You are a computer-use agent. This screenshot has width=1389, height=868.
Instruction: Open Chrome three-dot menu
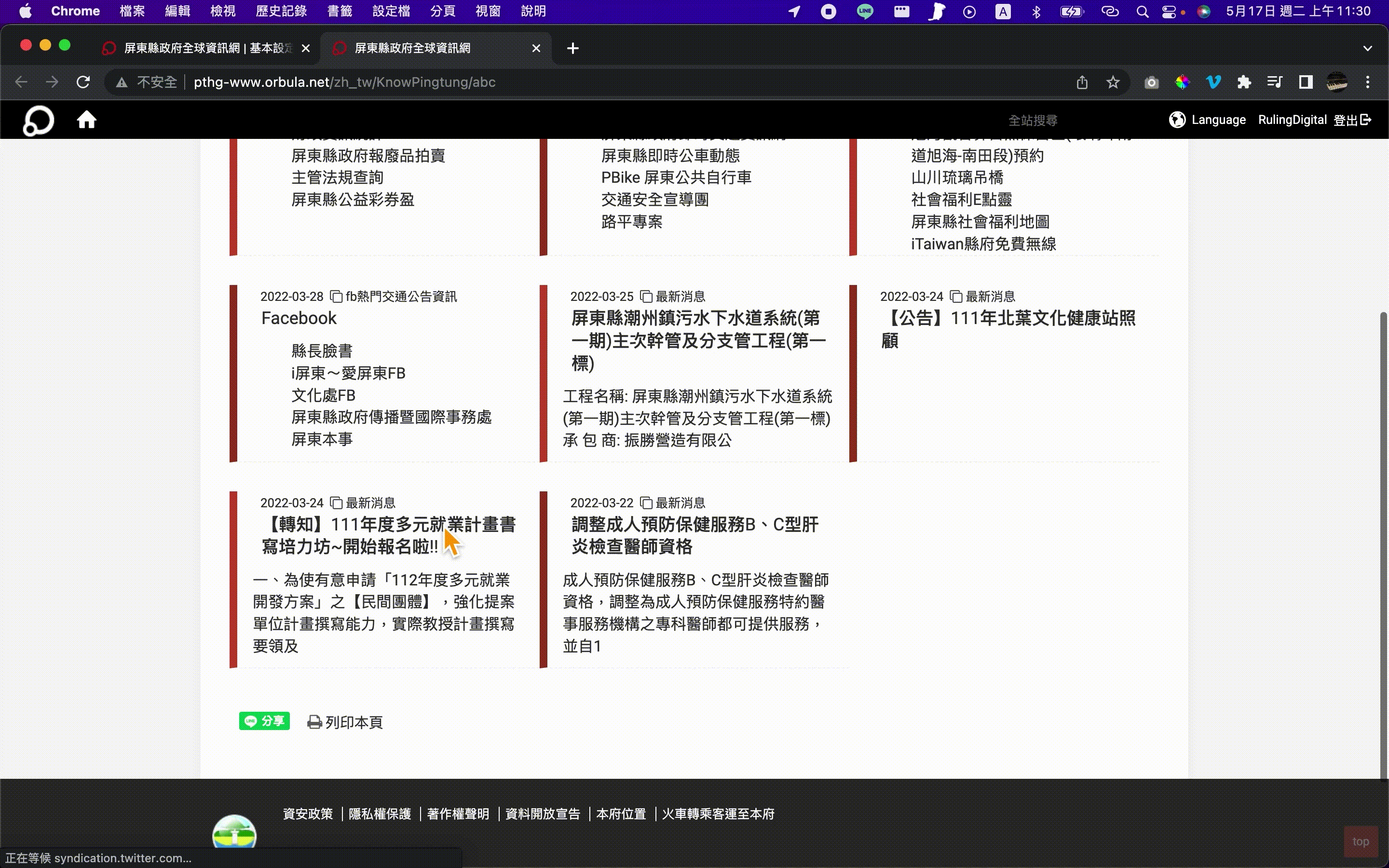[x=1368, y=82]
